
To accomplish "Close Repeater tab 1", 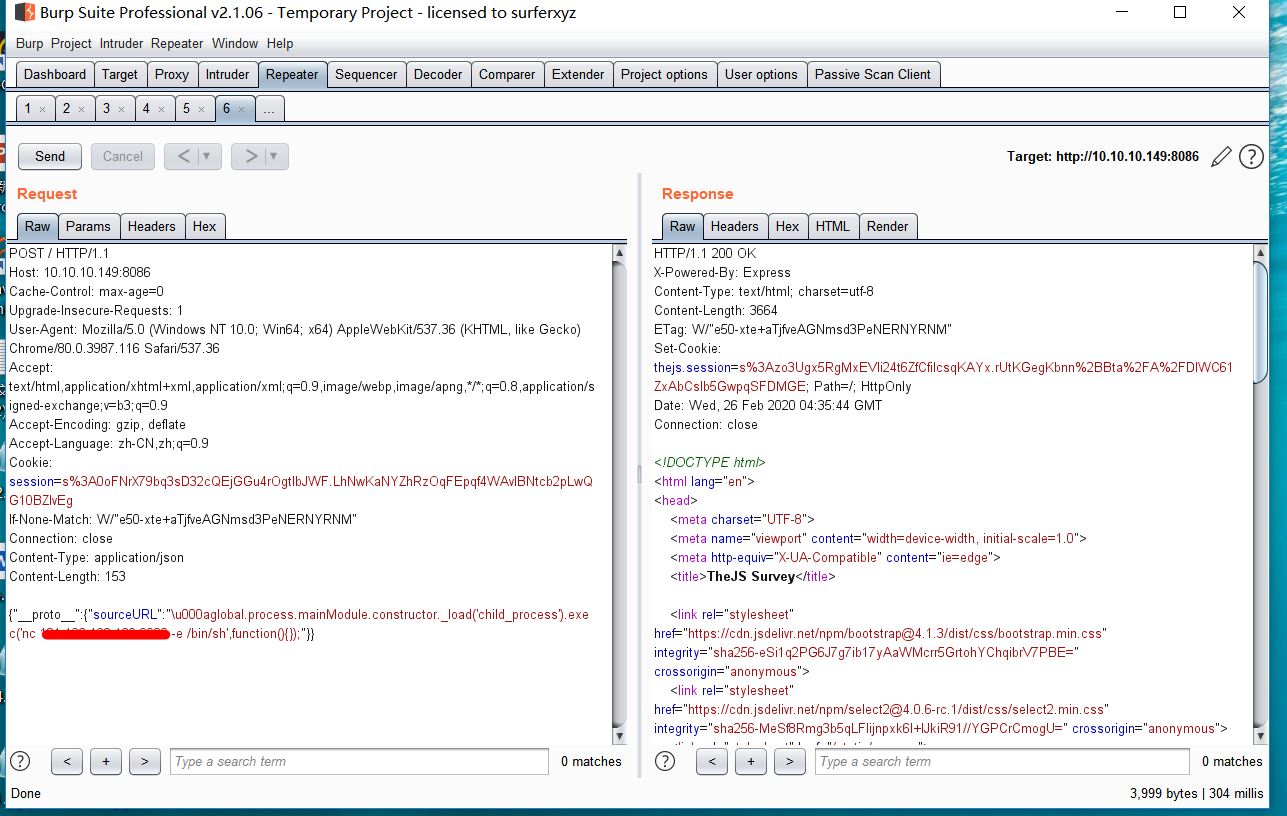I will pyautogui.click(x=42, y=109).
